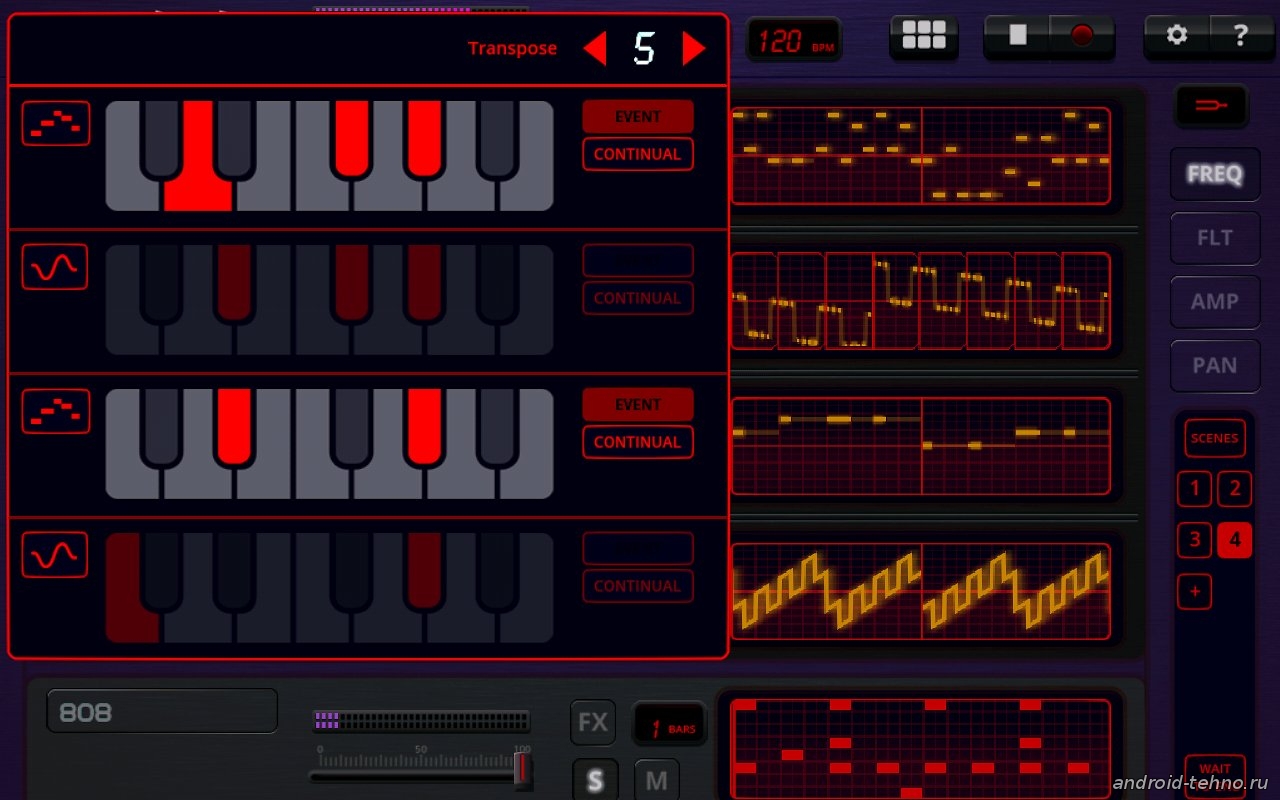Start recording with the record button

1082,36
